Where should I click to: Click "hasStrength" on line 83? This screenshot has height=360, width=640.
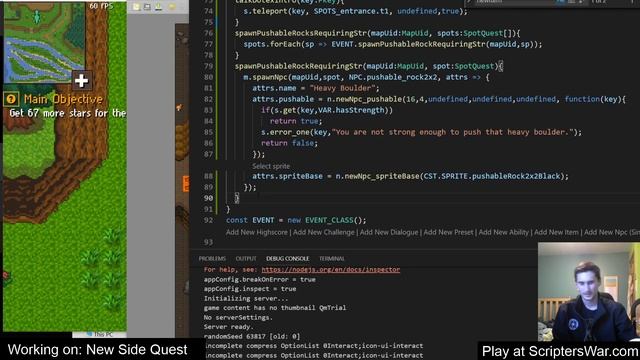click(360, 110)
